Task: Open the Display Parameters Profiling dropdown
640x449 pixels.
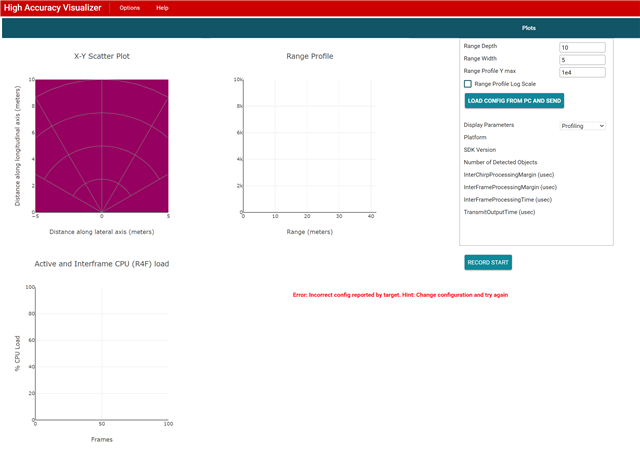Action: point(582,126)
